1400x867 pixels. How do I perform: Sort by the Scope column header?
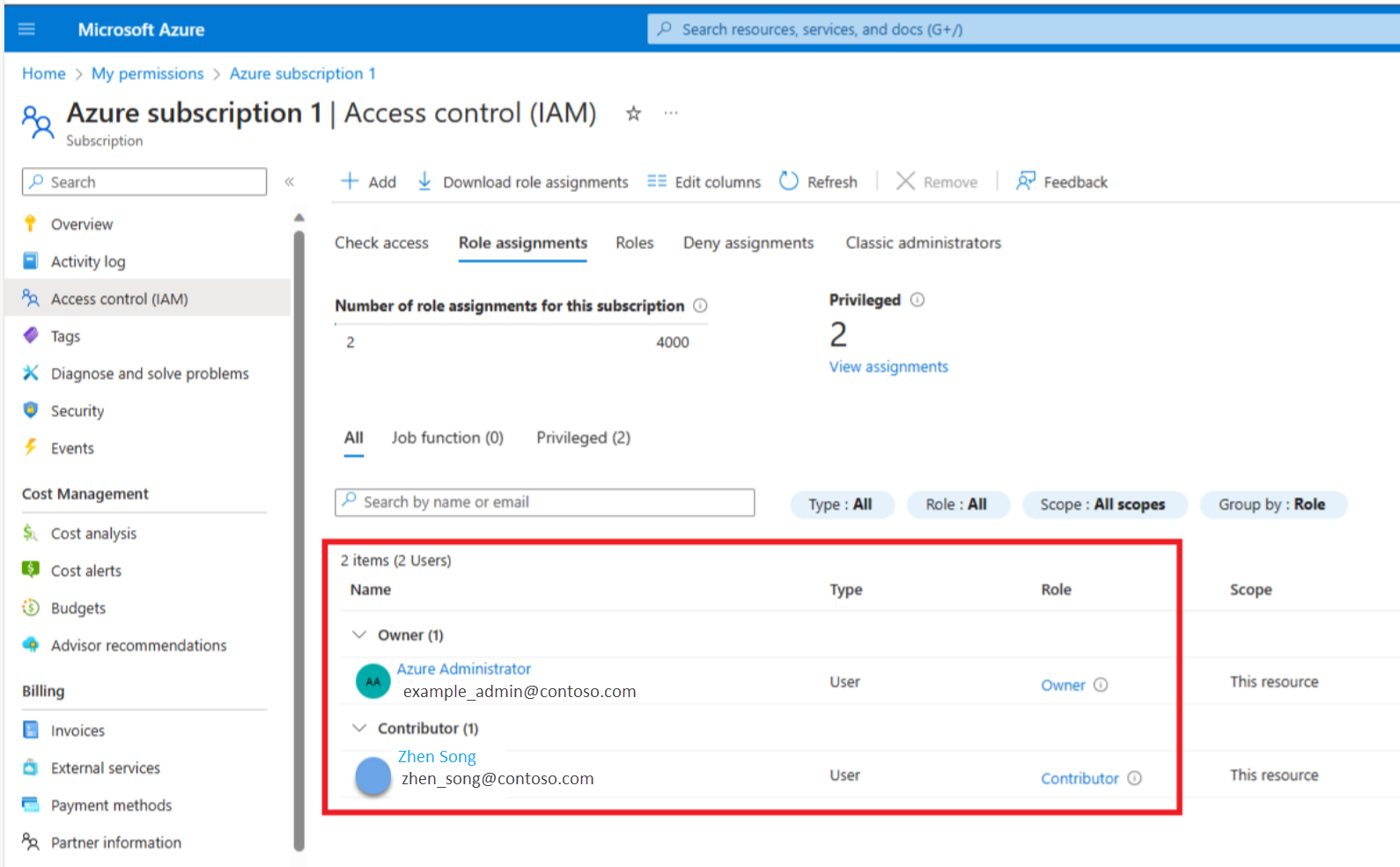[x=1250, y=590]
